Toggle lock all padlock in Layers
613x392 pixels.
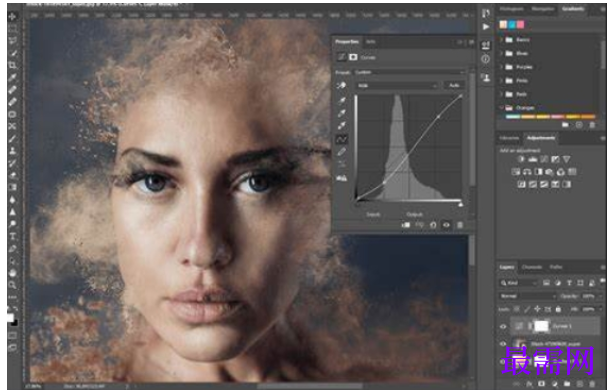coord(558,309)
